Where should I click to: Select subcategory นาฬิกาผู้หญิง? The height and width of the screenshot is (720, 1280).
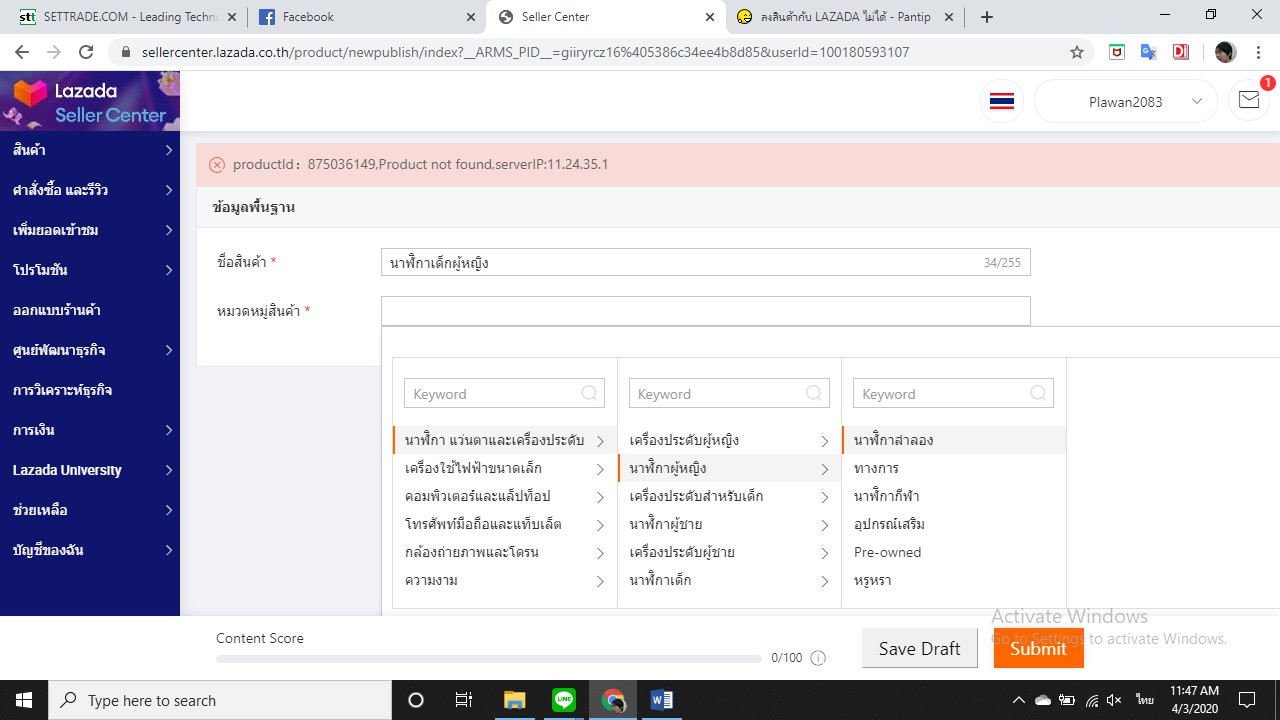[x=729, y=468]
